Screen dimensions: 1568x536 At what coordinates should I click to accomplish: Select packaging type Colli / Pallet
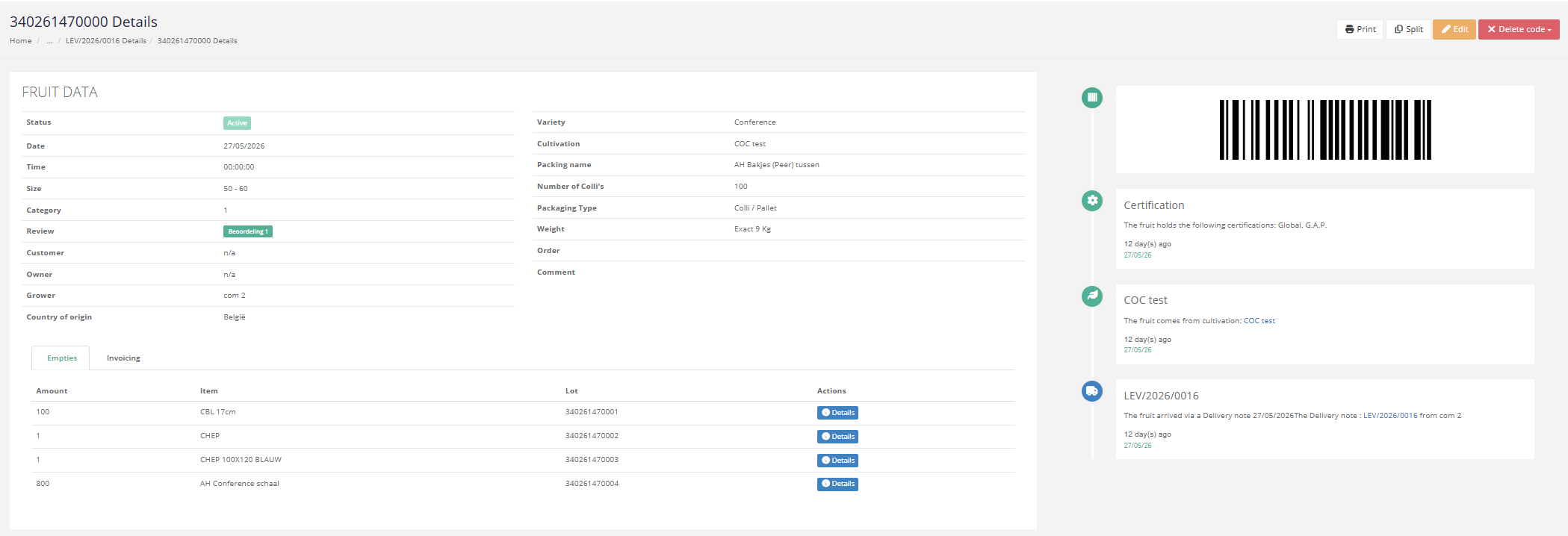pyautogui.click(x=755, y=208)
